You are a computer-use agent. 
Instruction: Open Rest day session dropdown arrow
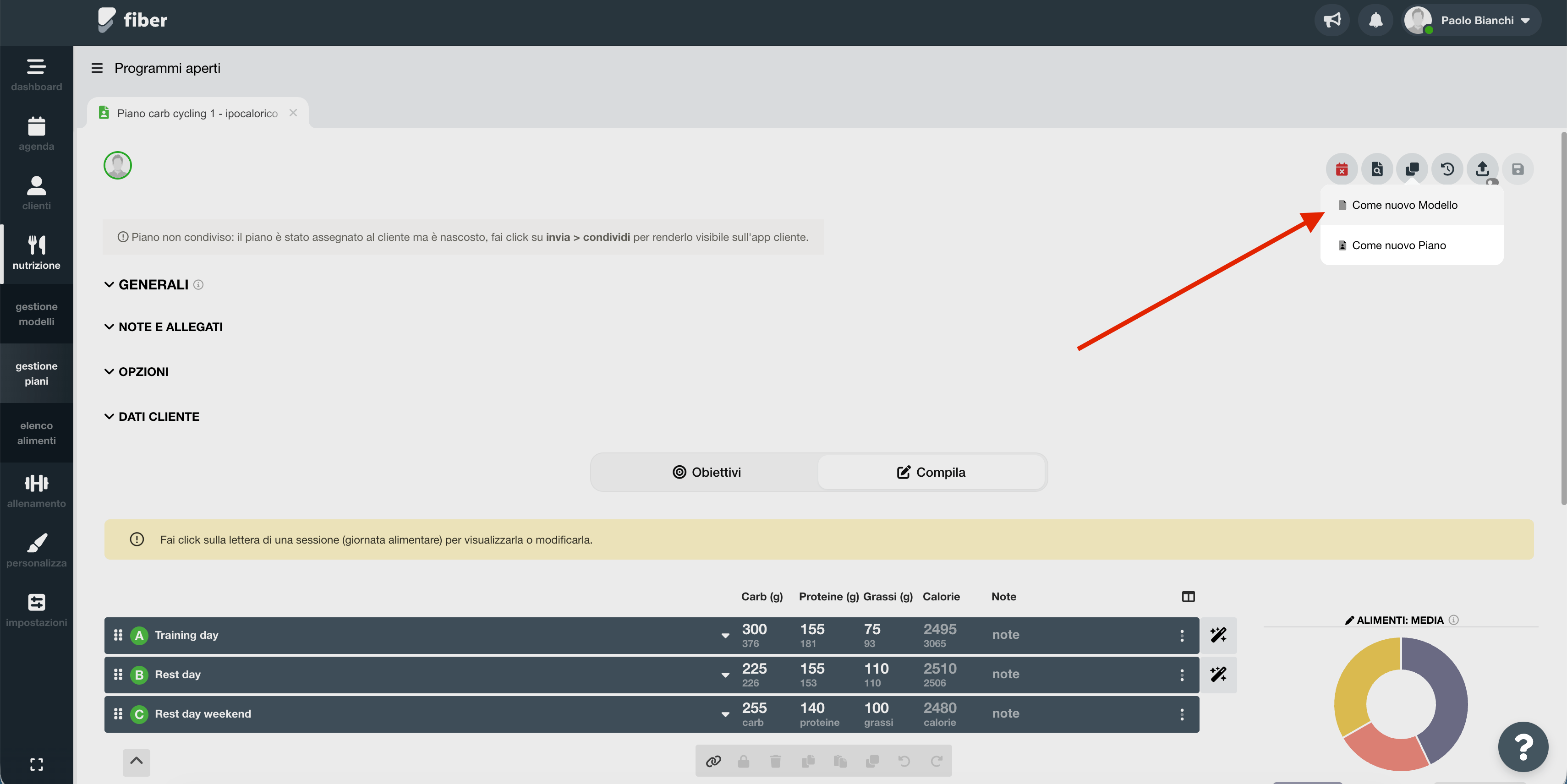point(725,675)
